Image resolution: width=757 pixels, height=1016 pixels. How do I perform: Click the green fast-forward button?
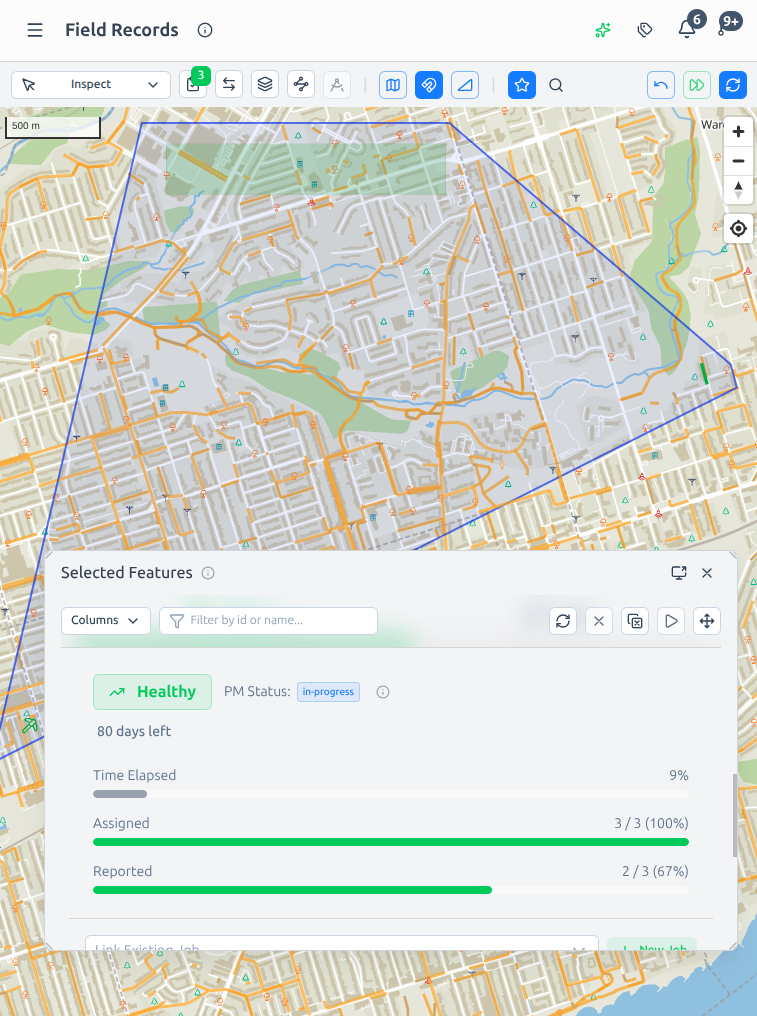[x=697, y=85]
